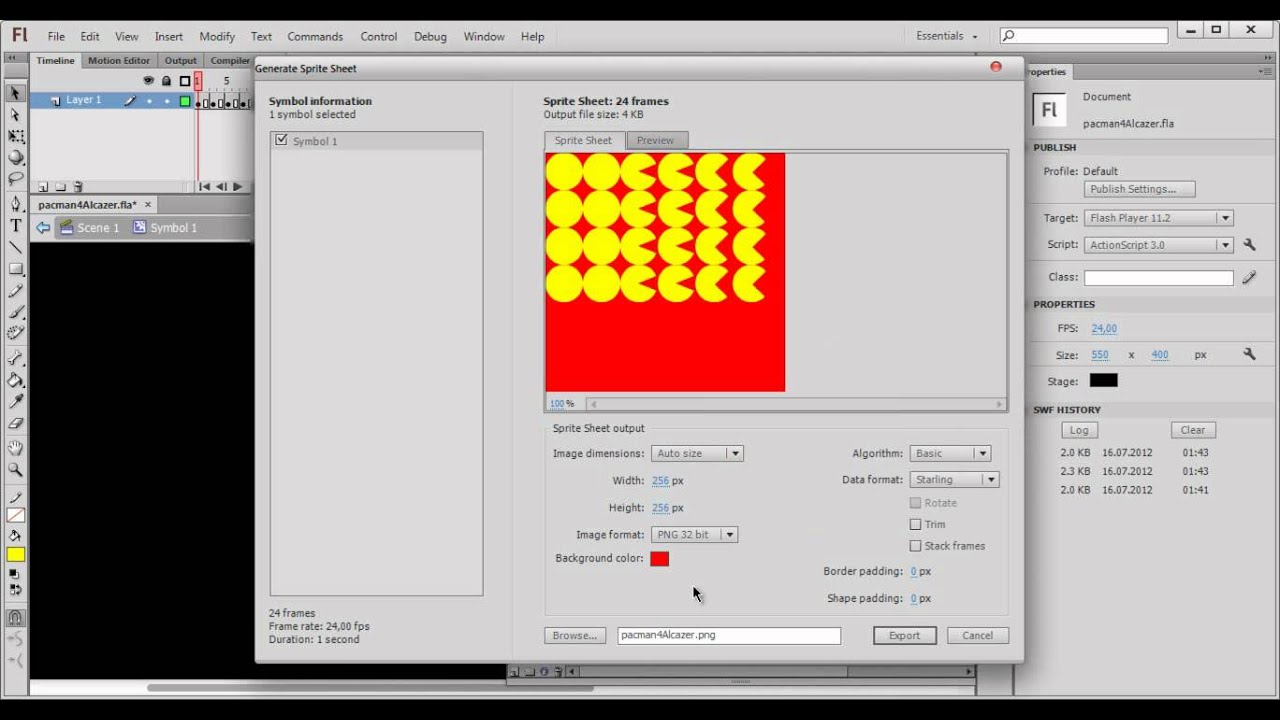Click the Clear button in SWF History
Image resolution: width=1280 pixels, height=720 pixels.
coord(1192,430)
